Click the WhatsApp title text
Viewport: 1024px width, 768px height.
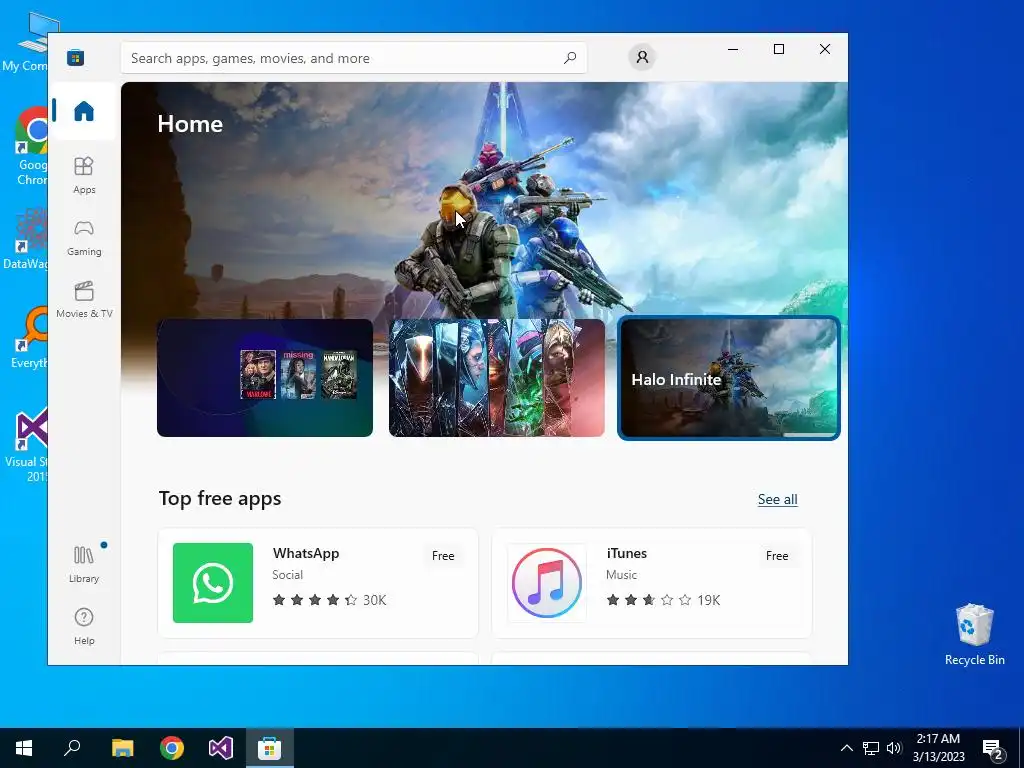tap(306, 553)
